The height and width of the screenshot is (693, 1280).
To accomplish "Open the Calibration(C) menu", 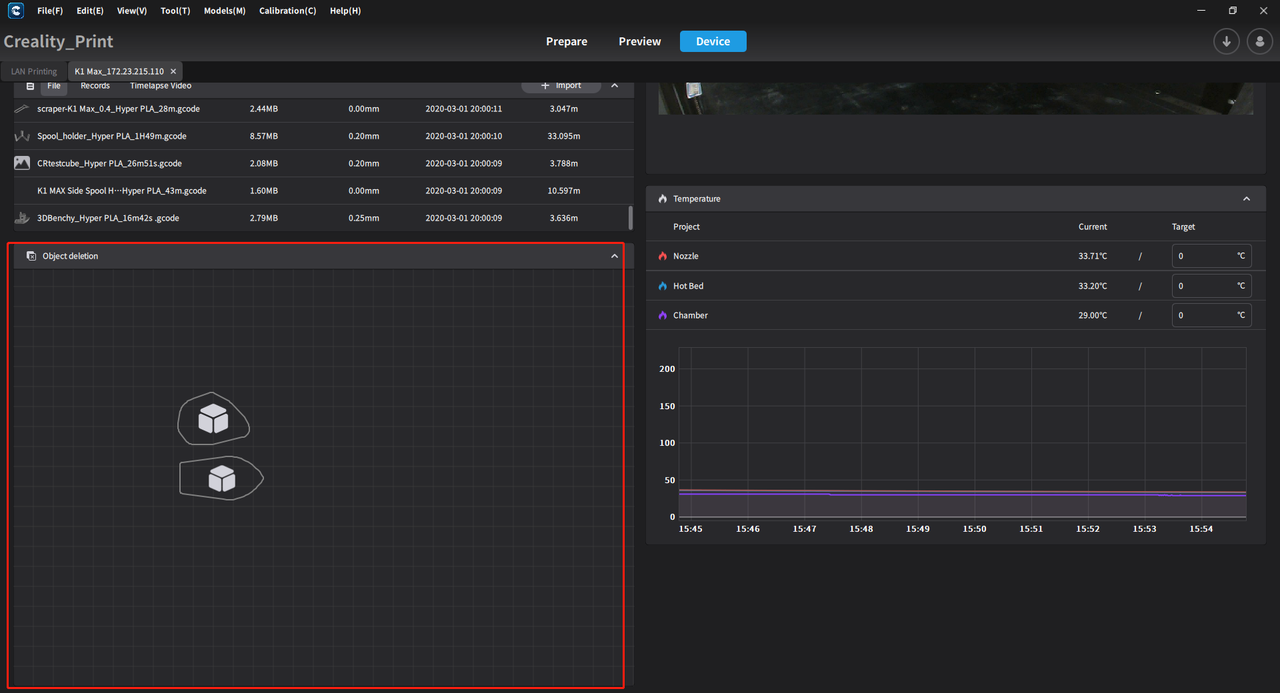I will (x=288, y=11).
